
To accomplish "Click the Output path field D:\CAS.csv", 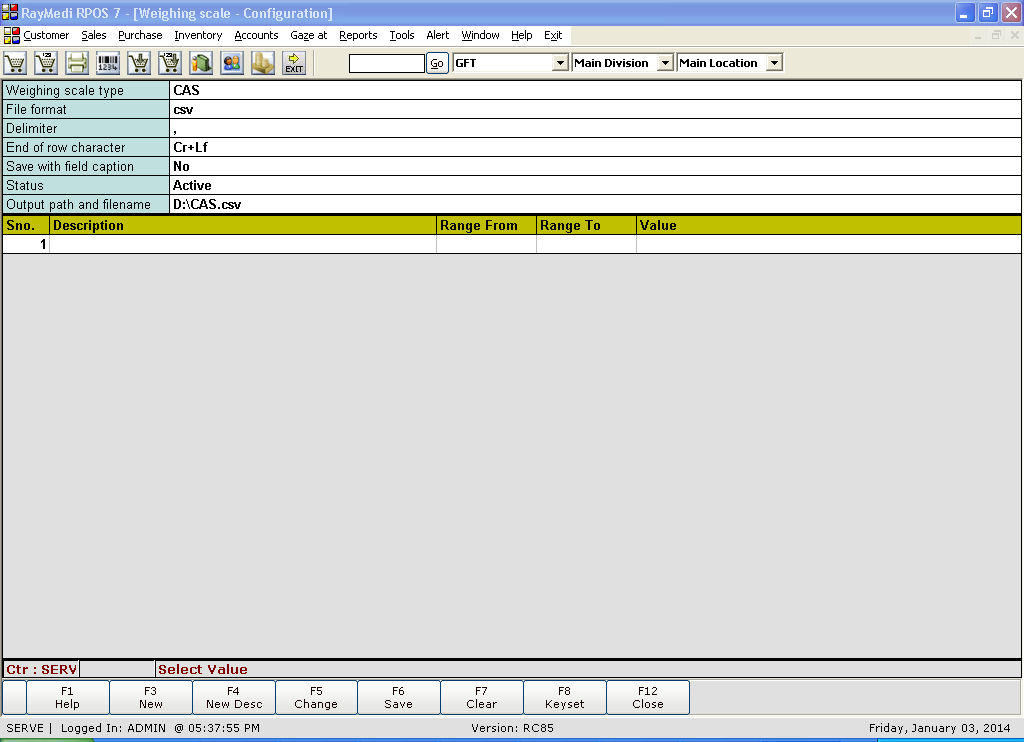I will (595, 205).
